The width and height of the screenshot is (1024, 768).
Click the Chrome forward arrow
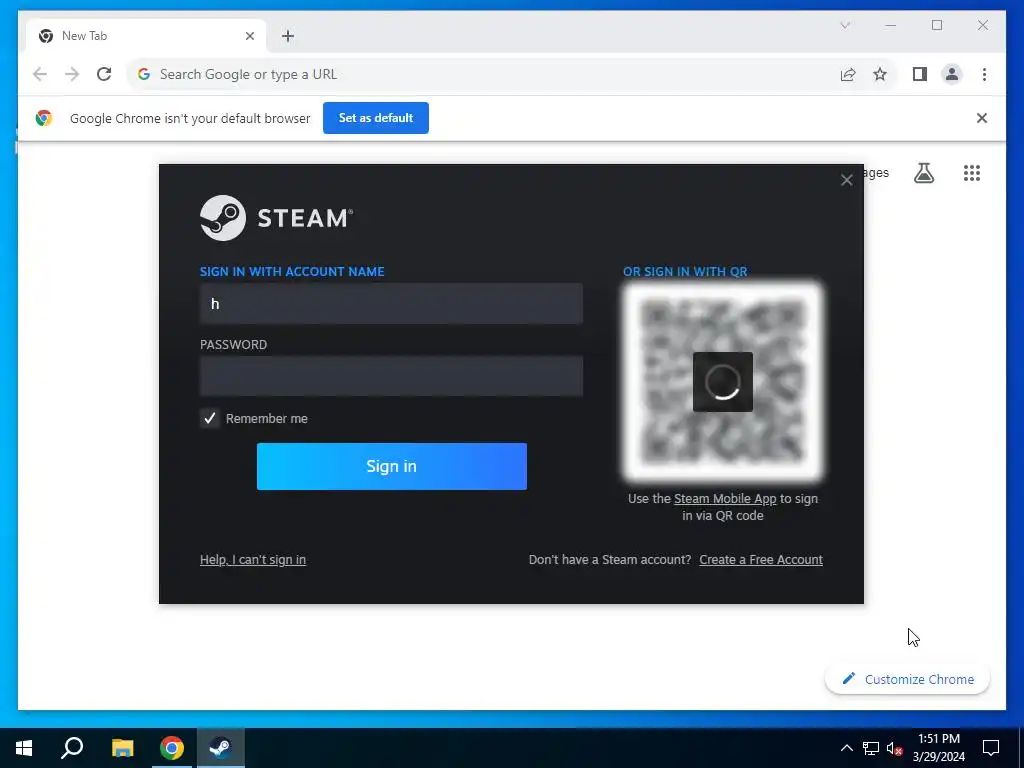[72, 74]
